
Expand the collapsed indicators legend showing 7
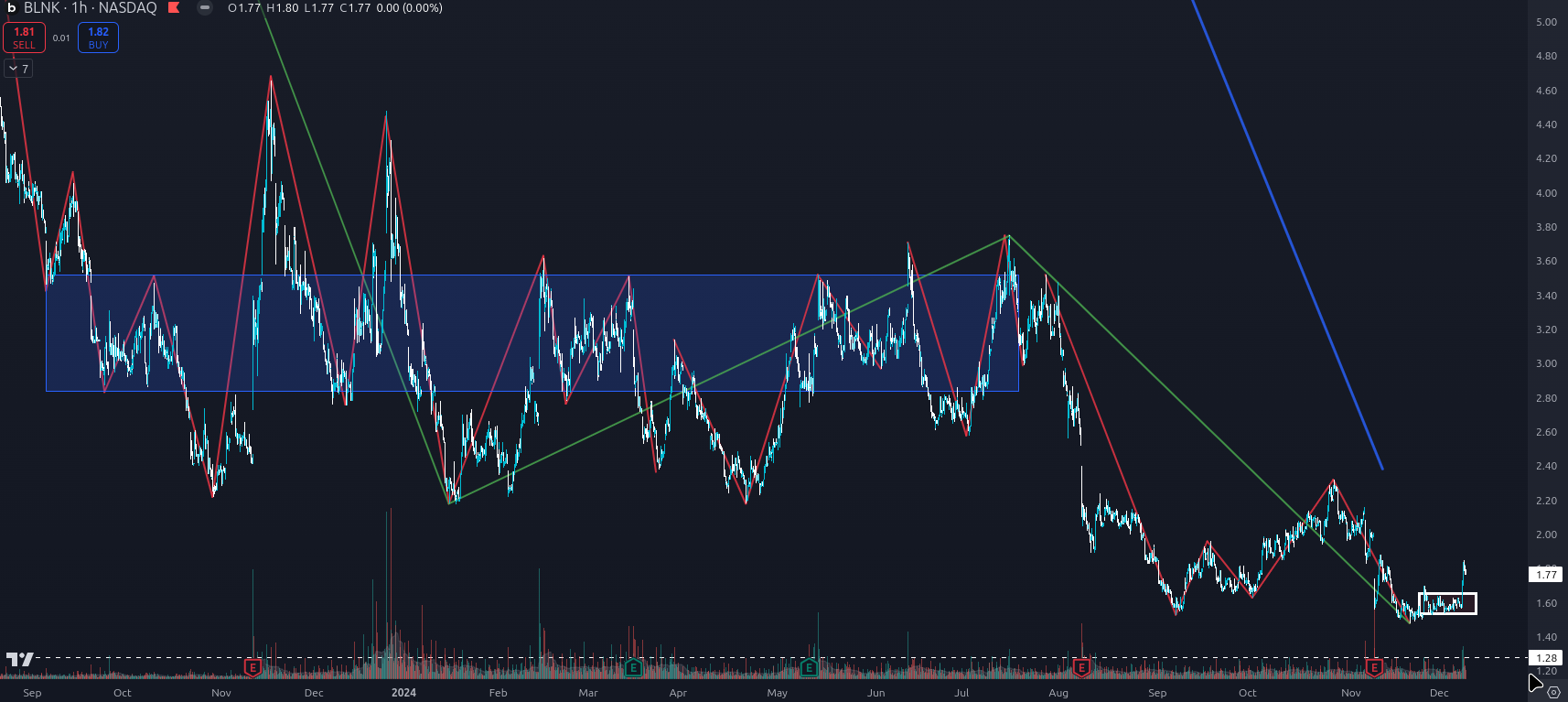click(18, 69)
